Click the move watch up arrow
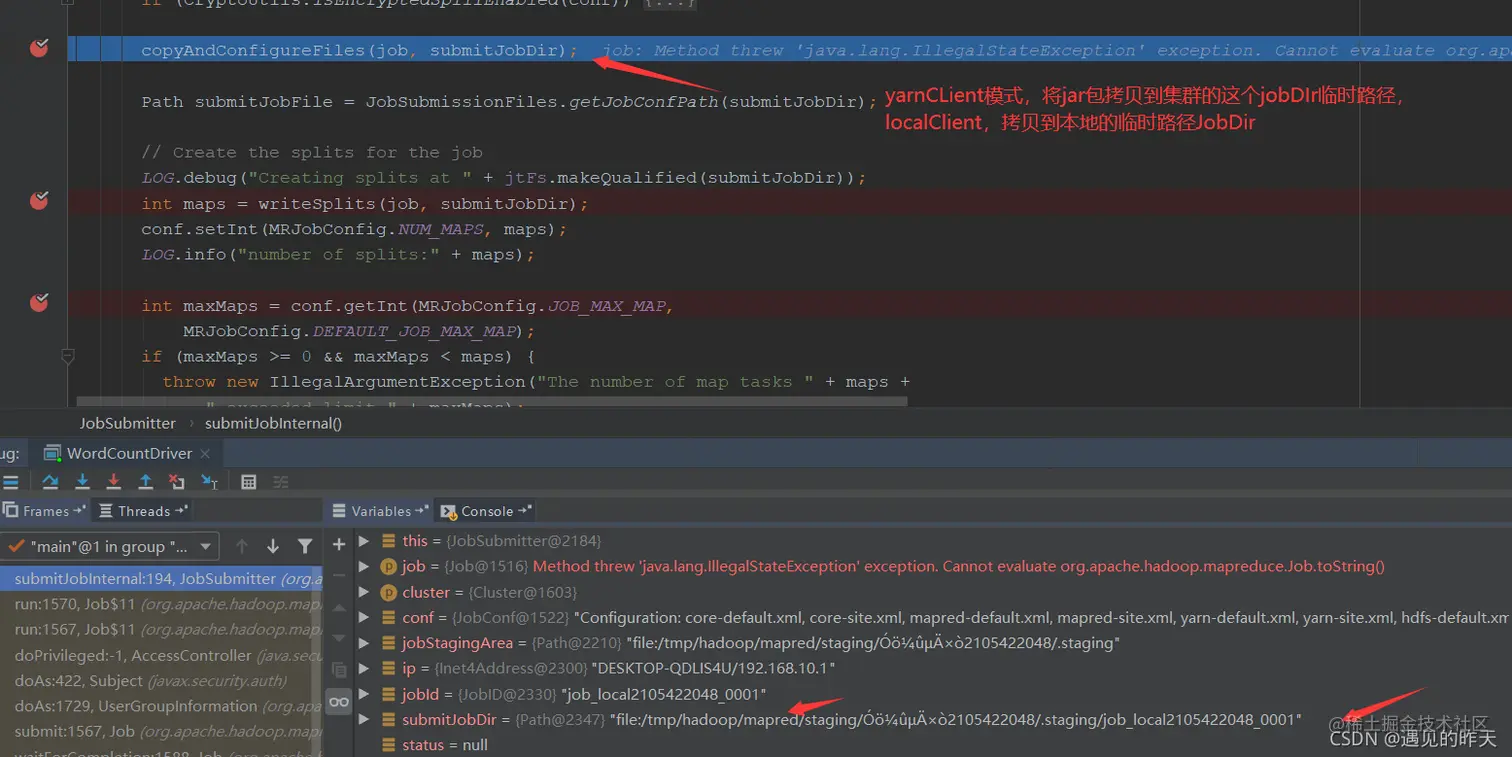The width and height of the screenshot is (1512, 757). 339,607
